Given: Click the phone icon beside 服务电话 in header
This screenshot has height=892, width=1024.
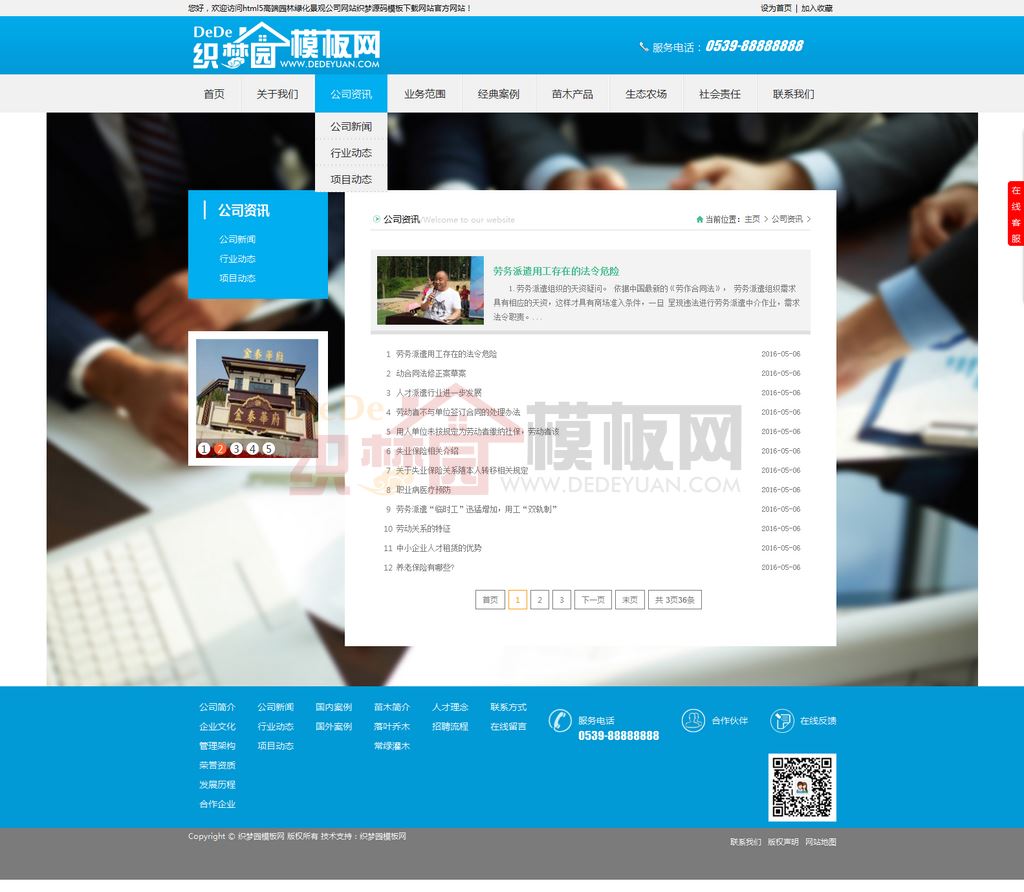Looking at the screenshot, I should (x=643, y=47).
